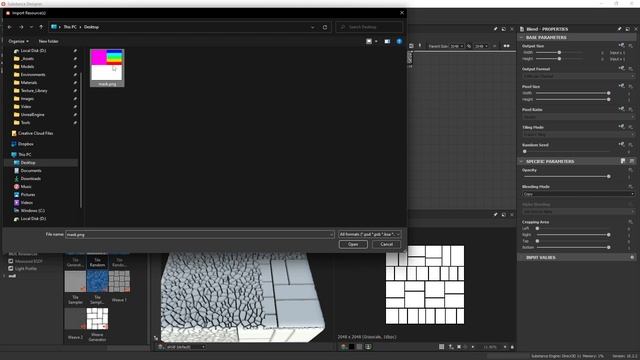
Task: Pin the graph view panel
Action: click(x=495, y=29)
